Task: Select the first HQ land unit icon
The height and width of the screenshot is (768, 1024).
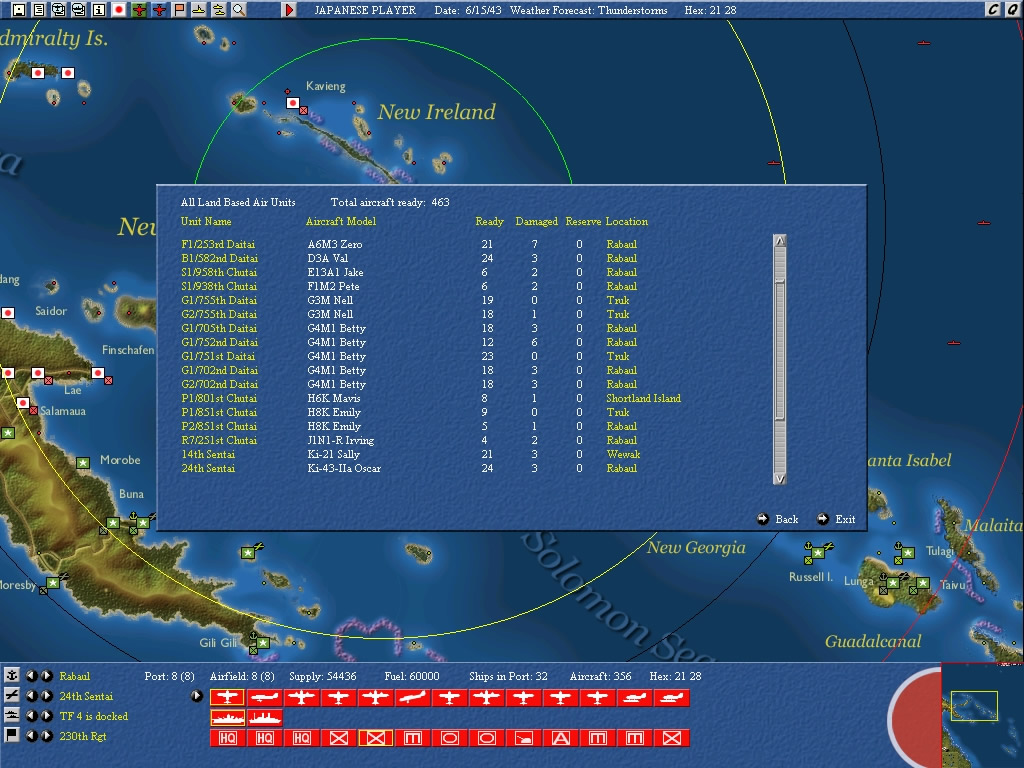Action: [x=227, y=738]
